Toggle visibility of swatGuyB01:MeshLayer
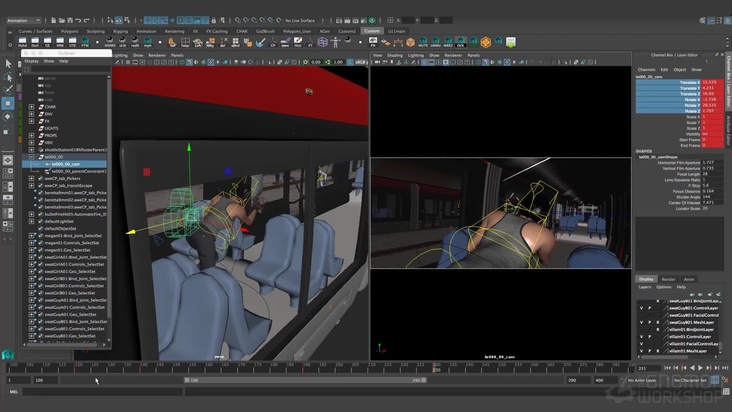The image size is (732, 412). [642, 322]
